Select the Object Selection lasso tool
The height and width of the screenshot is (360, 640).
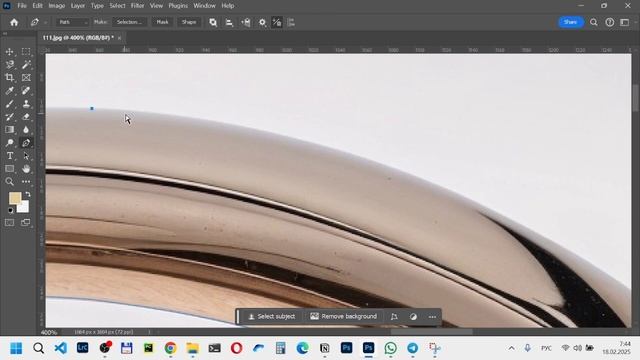pos(9,64)
